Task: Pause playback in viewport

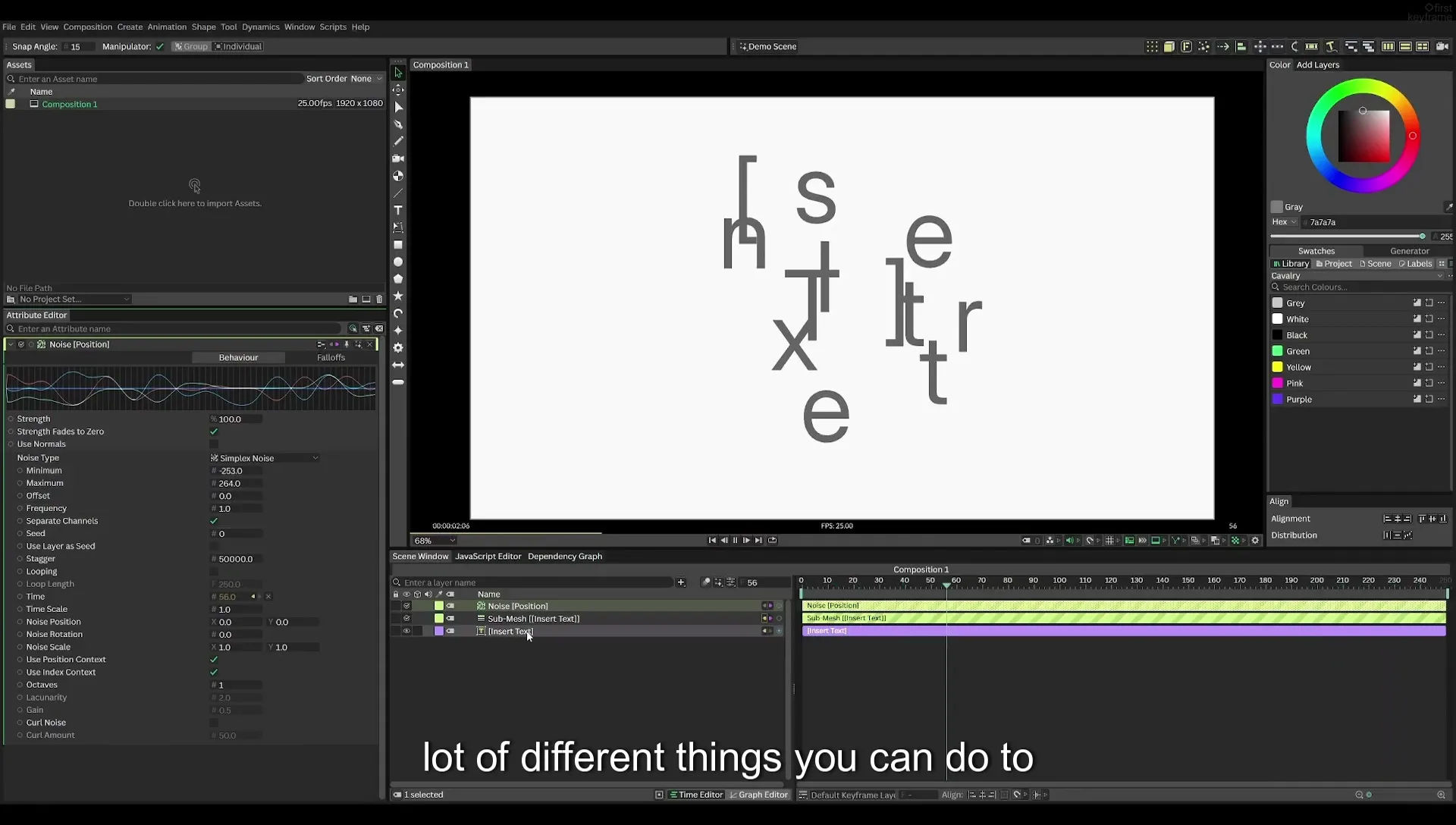Action: point(735,541)
